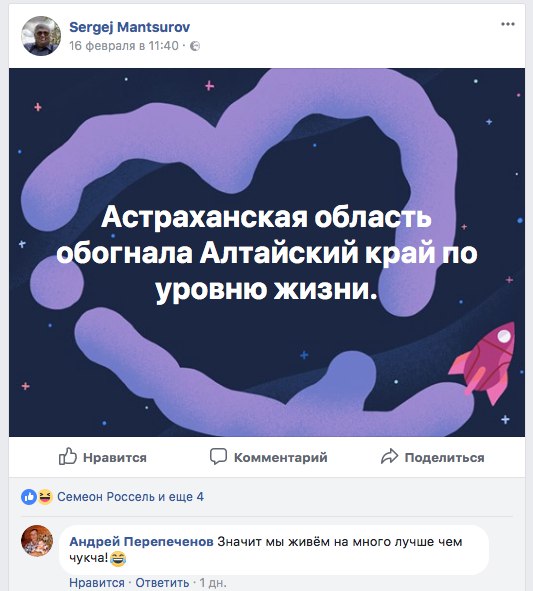Open Sergej Mantsurov's profile picture
533x591 pixels.
[x=41, y=36]
